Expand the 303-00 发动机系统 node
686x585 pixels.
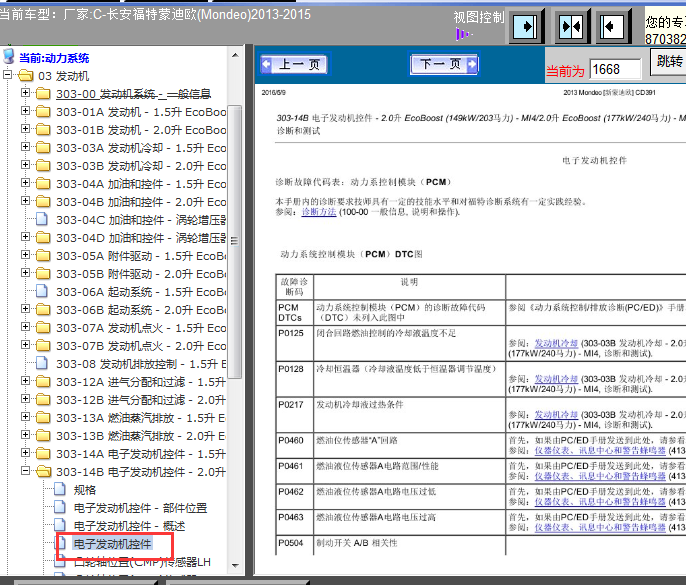click(x=25, y=93)
